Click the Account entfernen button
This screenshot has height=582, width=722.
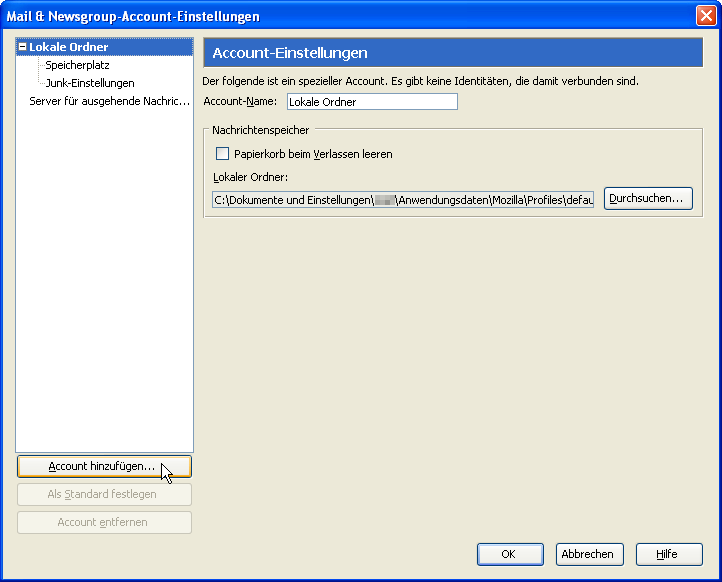(104, 523)
